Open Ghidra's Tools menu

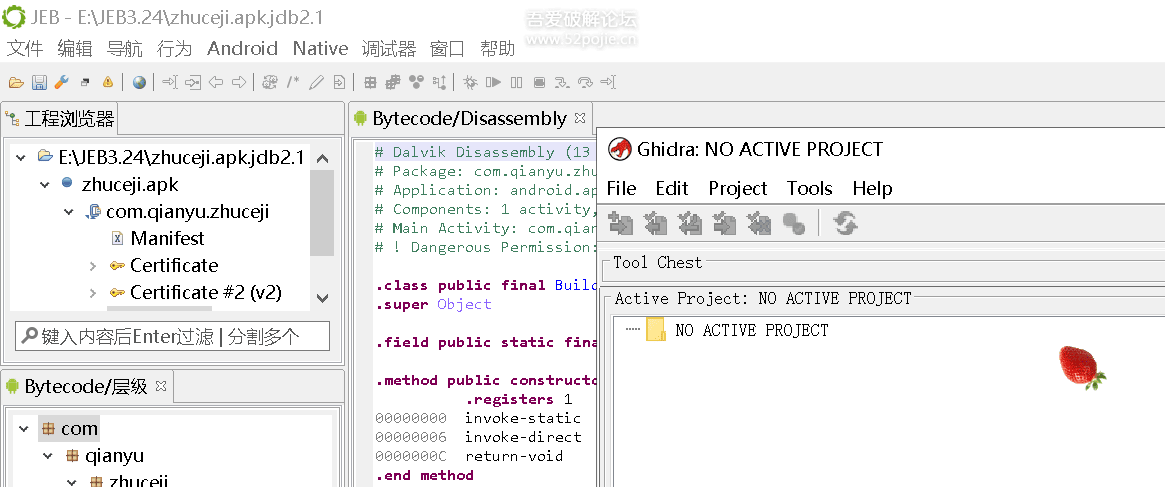pos(810,189)
